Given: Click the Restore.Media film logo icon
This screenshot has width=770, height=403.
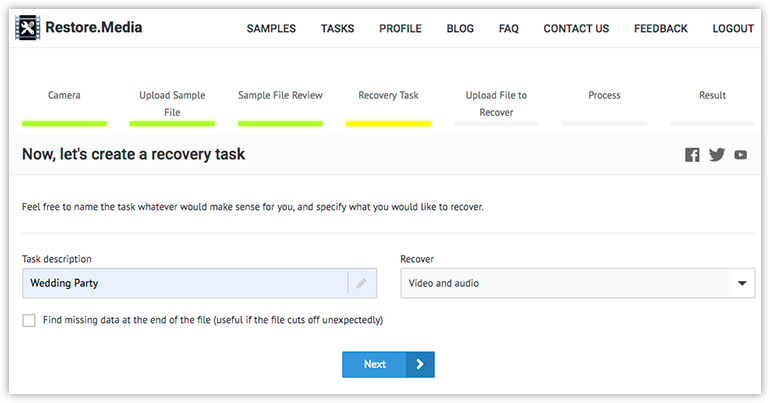Looking at the screenshot, I should [x=28, y=27].
